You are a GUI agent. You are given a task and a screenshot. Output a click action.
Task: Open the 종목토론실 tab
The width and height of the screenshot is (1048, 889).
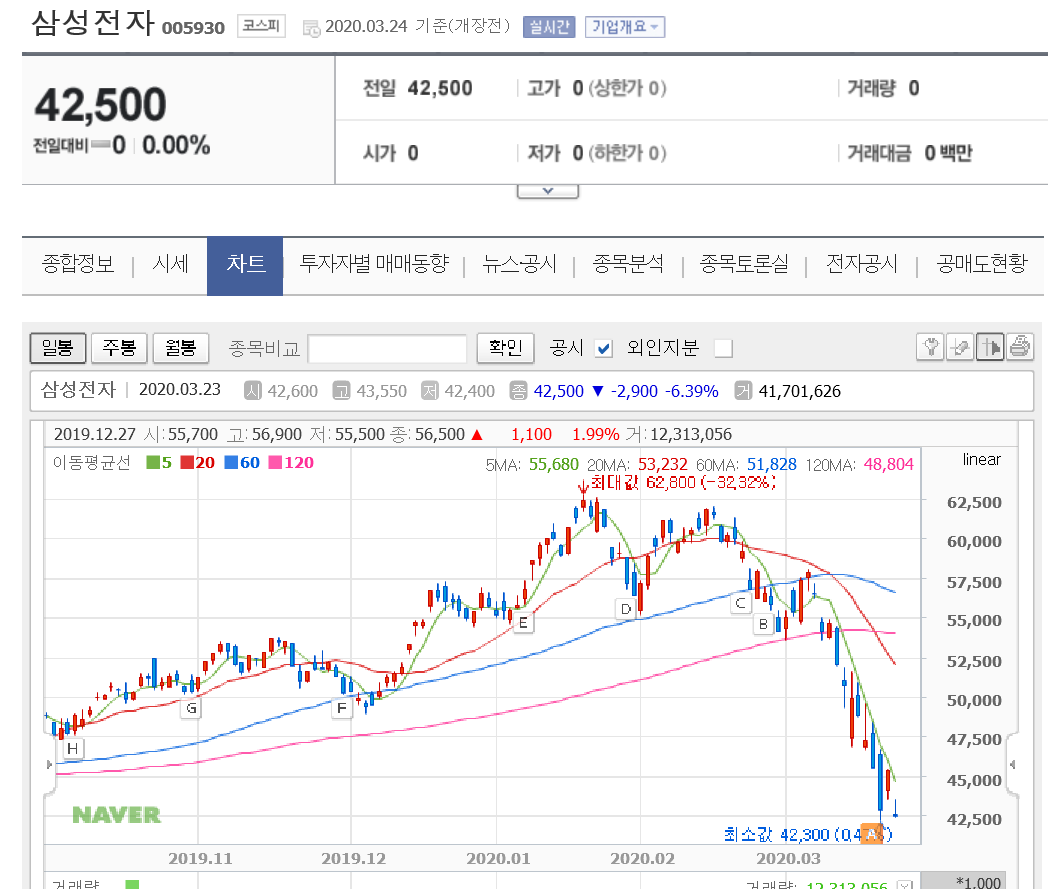click(x=744, y=264)
